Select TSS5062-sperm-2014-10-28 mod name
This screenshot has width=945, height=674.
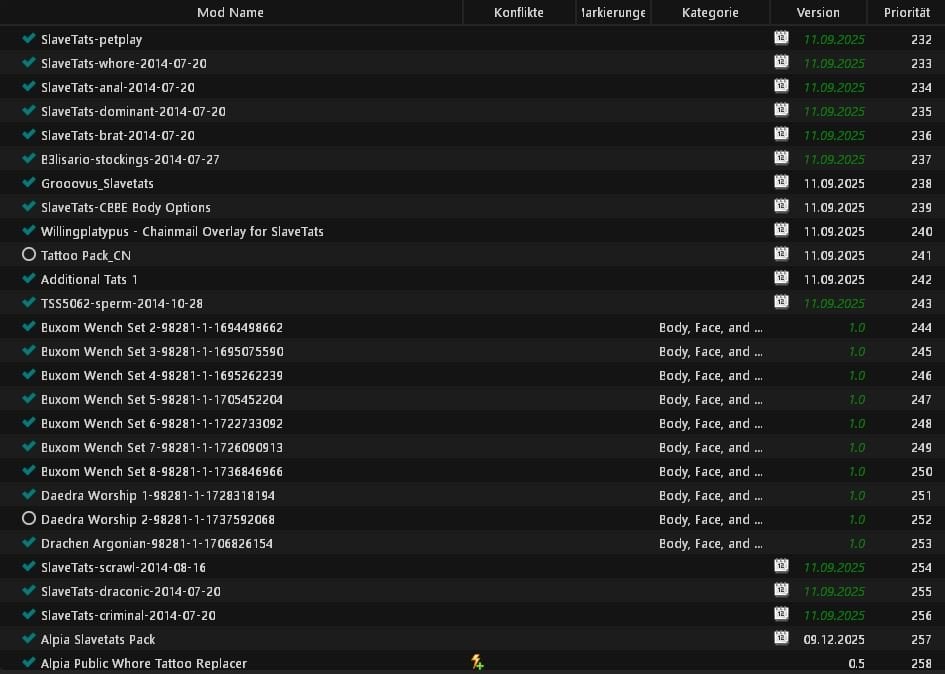[122, 303]
